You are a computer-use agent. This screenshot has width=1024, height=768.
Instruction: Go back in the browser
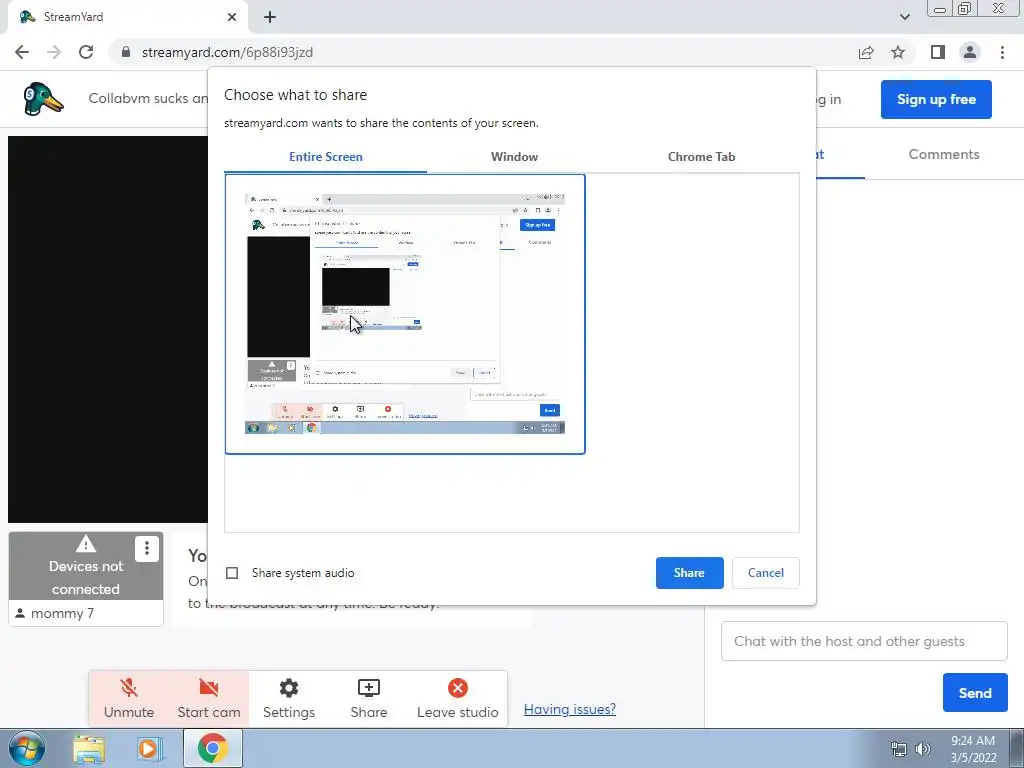coord(22,52)
